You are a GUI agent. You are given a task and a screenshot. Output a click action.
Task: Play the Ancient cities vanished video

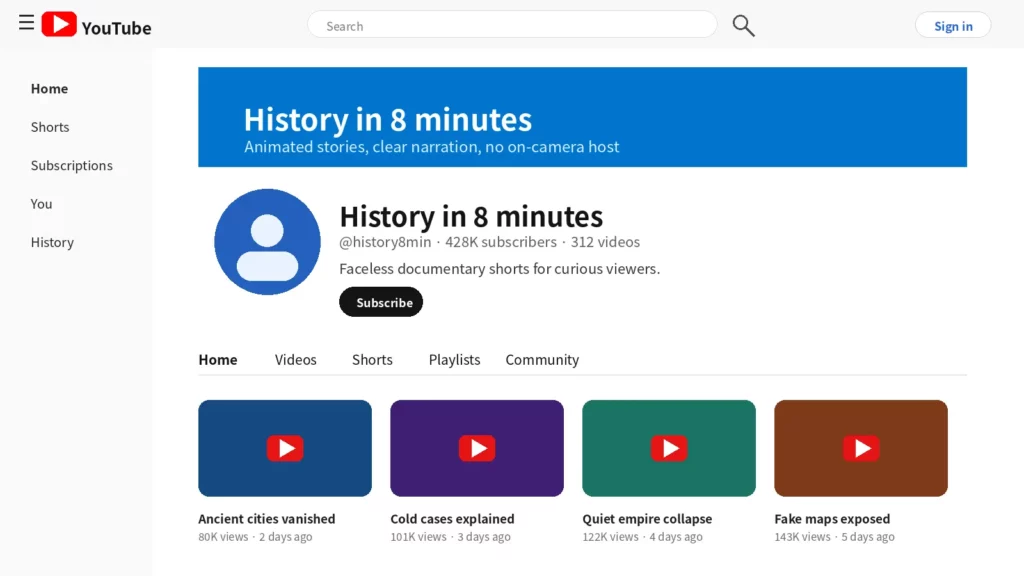pos(285,448)
